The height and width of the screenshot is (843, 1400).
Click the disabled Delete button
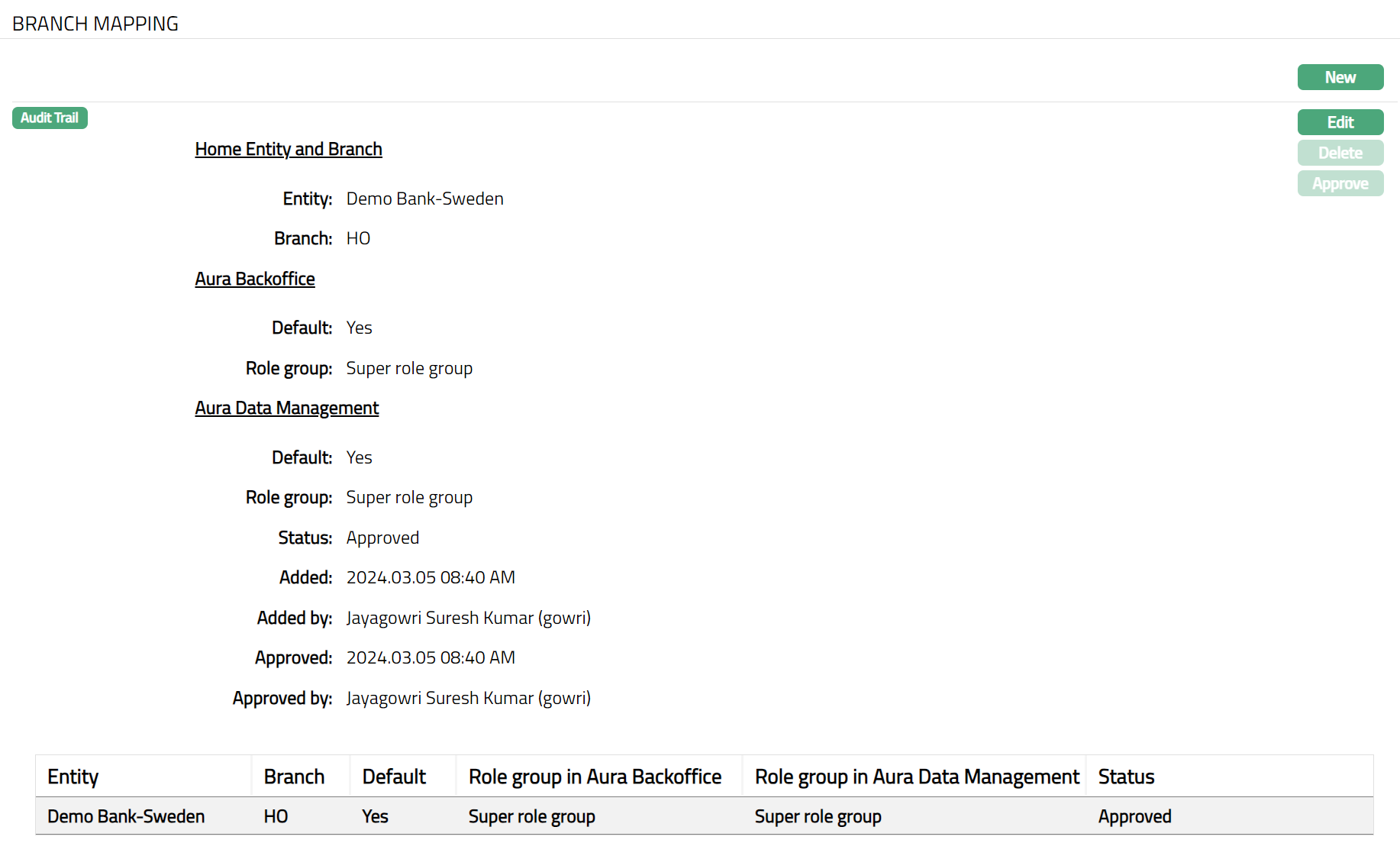pyautogui.click(x=1340, y=153)
